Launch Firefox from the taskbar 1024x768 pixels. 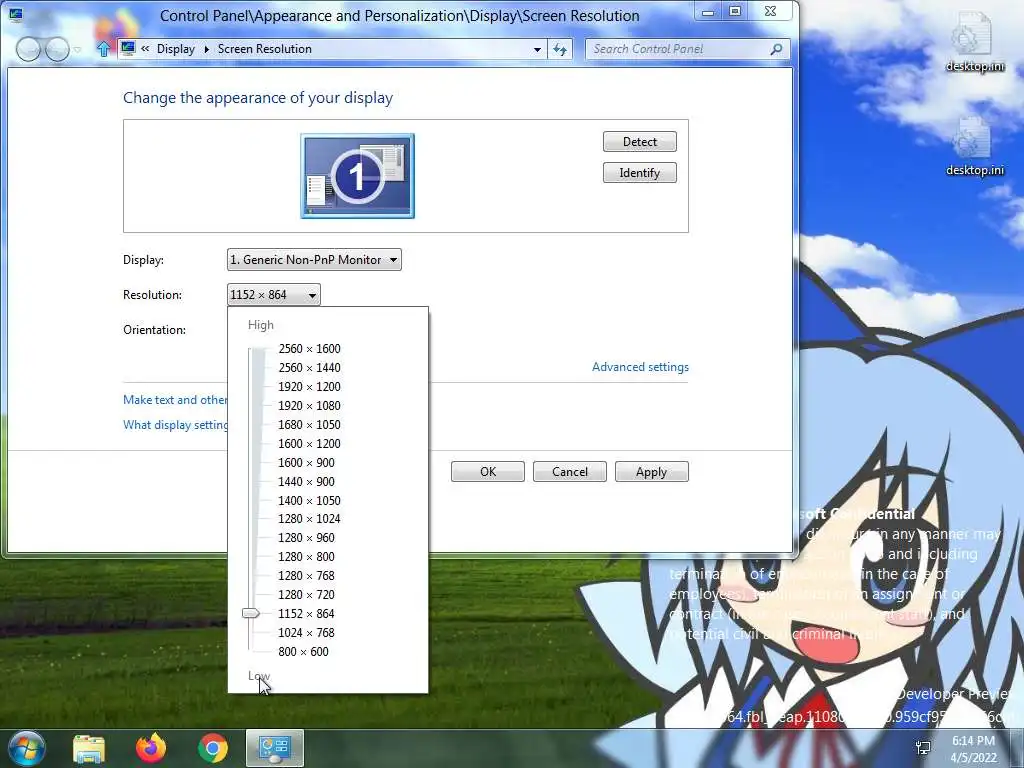click(151, 748)
